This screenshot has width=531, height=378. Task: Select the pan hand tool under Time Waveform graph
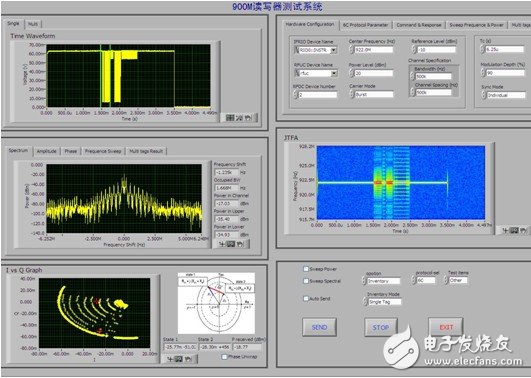(x=248, y=118)
